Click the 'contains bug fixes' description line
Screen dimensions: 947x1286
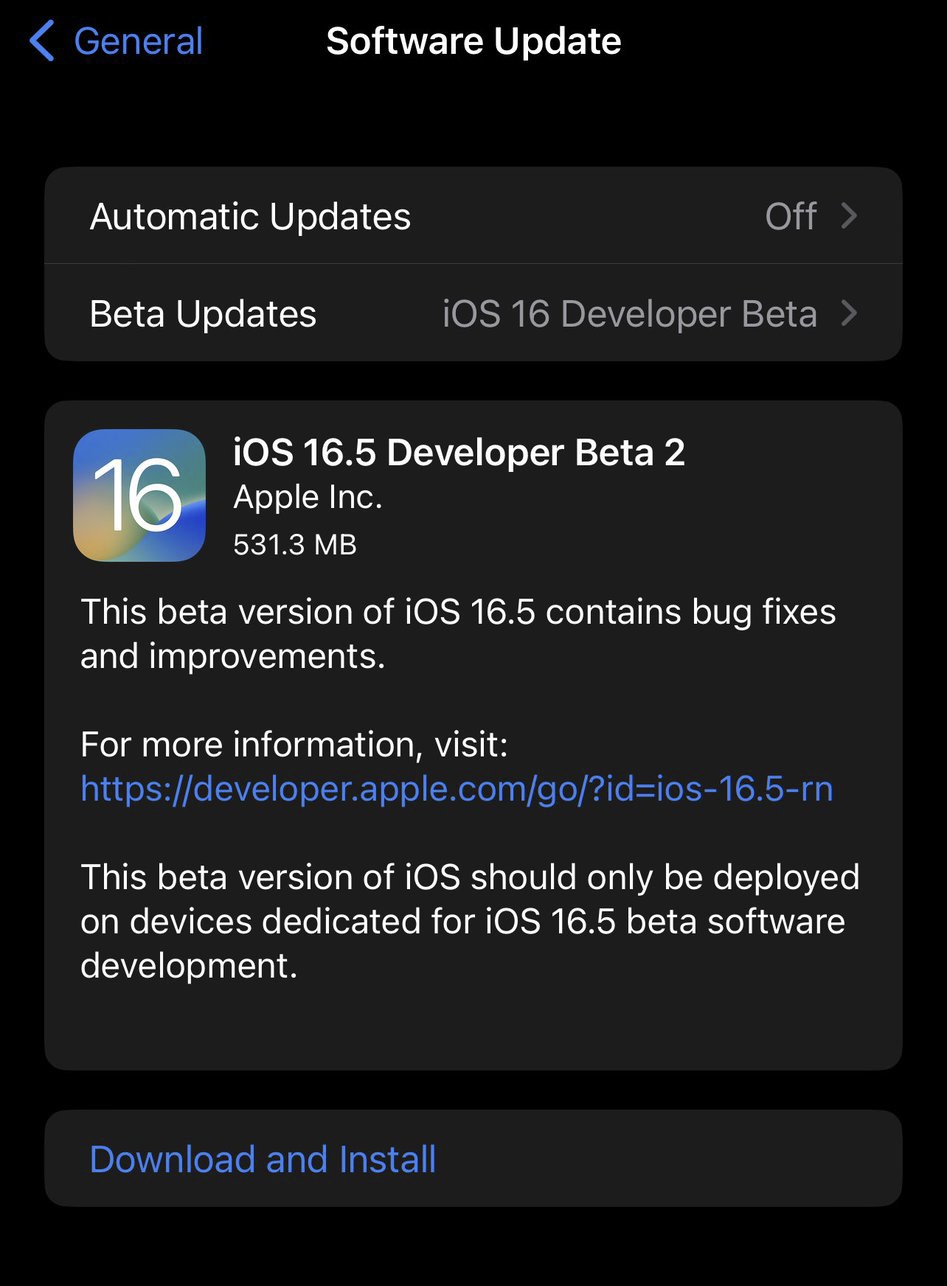(458, 612)
